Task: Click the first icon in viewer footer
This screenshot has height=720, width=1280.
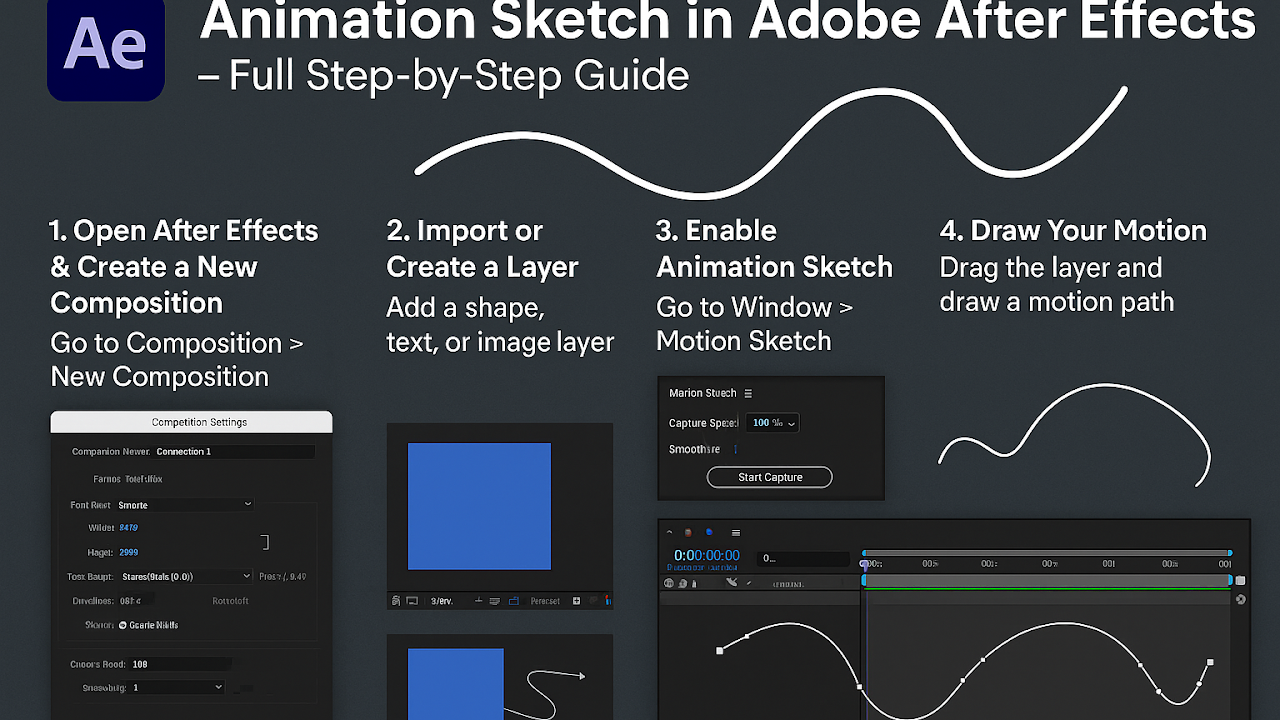Action: point(396,601)
